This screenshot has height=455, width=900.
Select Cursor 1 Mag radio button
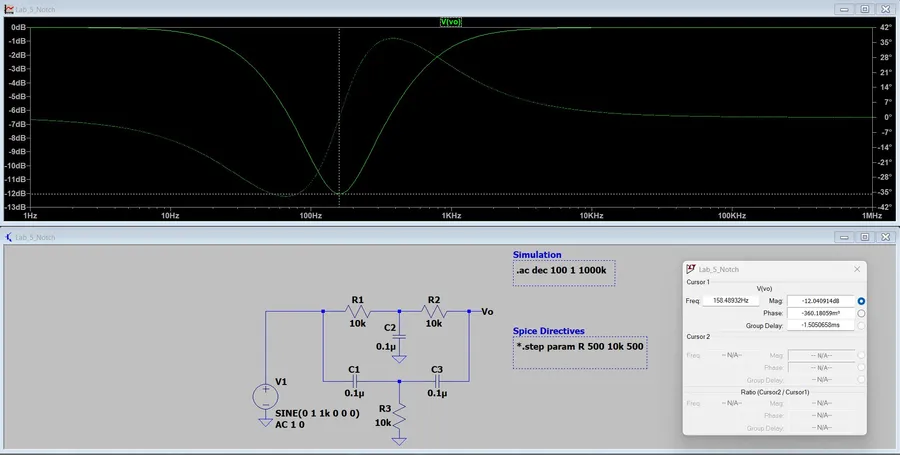(x=861, y=301)
